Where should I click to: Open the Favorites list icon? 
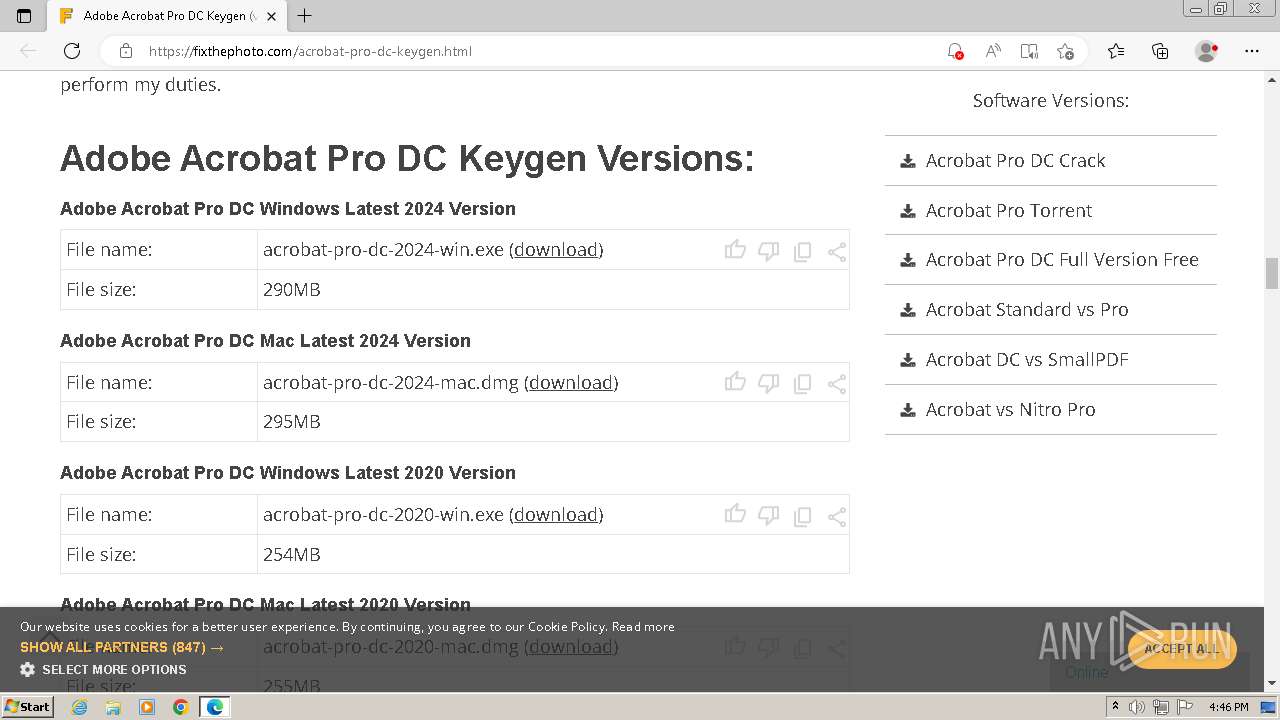[x=1116, y=51]
